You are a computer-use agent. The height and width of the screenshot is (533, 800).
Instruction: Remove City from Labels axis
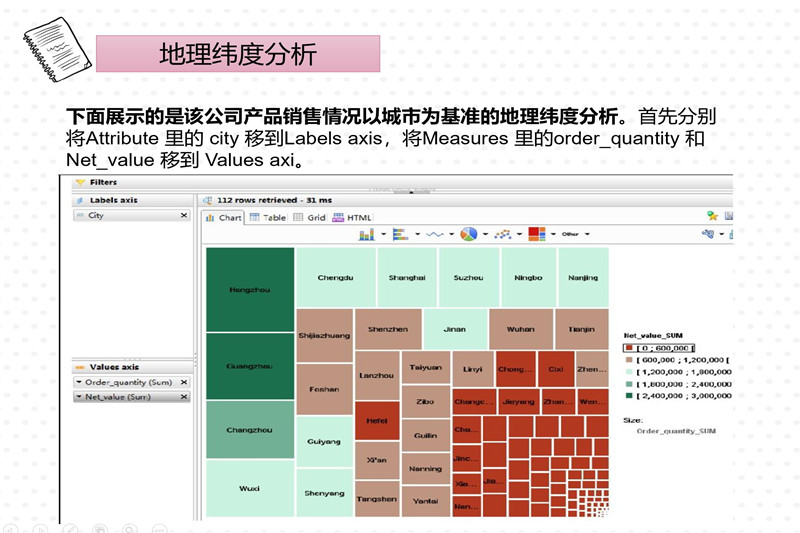[x=183, y=215]
